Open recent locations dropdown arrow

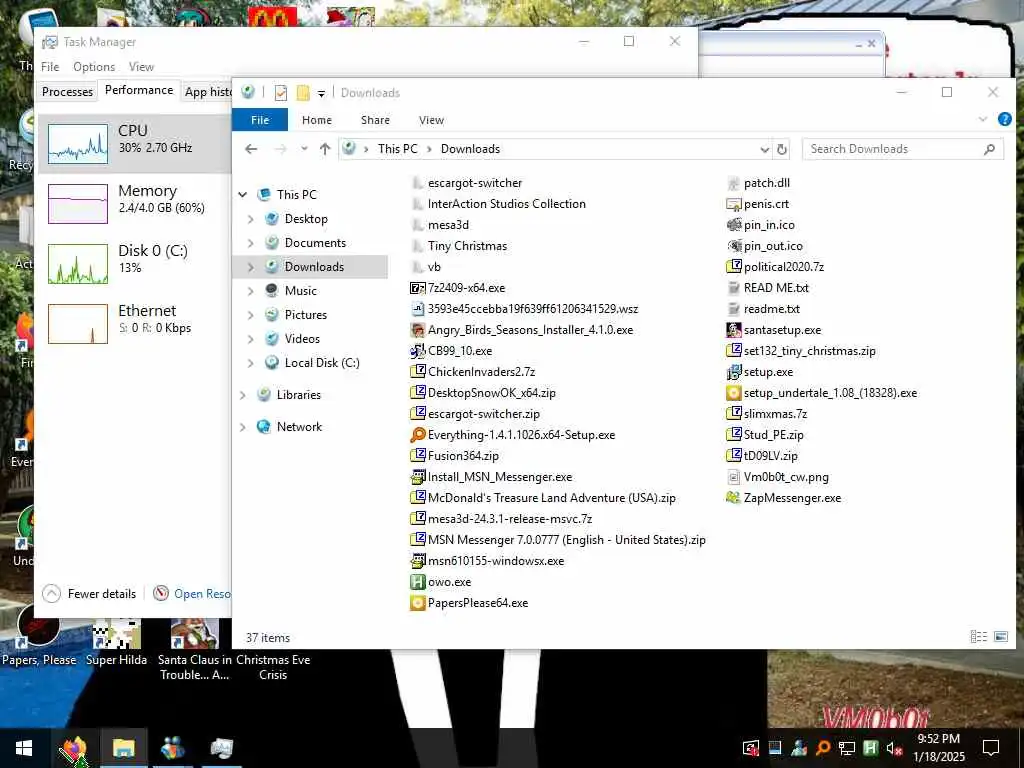coord(304,149)
